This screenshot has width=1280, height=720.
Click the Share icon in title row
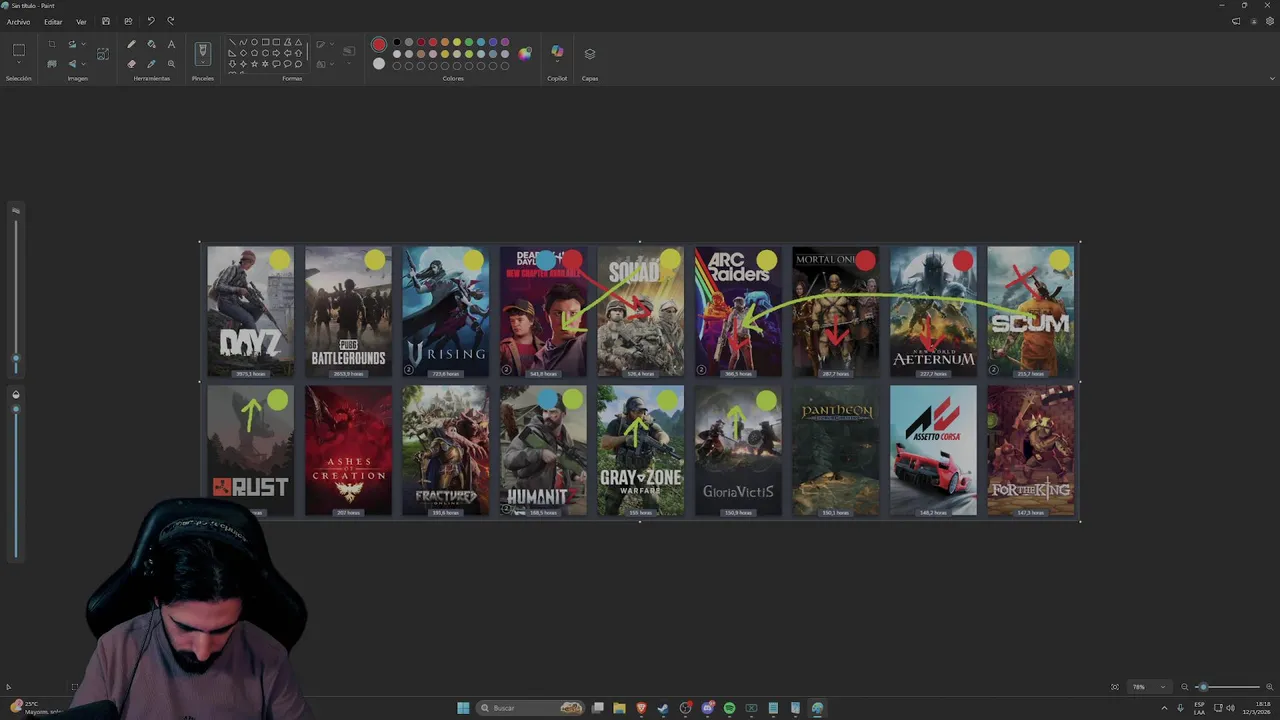[x=128, y=21]
